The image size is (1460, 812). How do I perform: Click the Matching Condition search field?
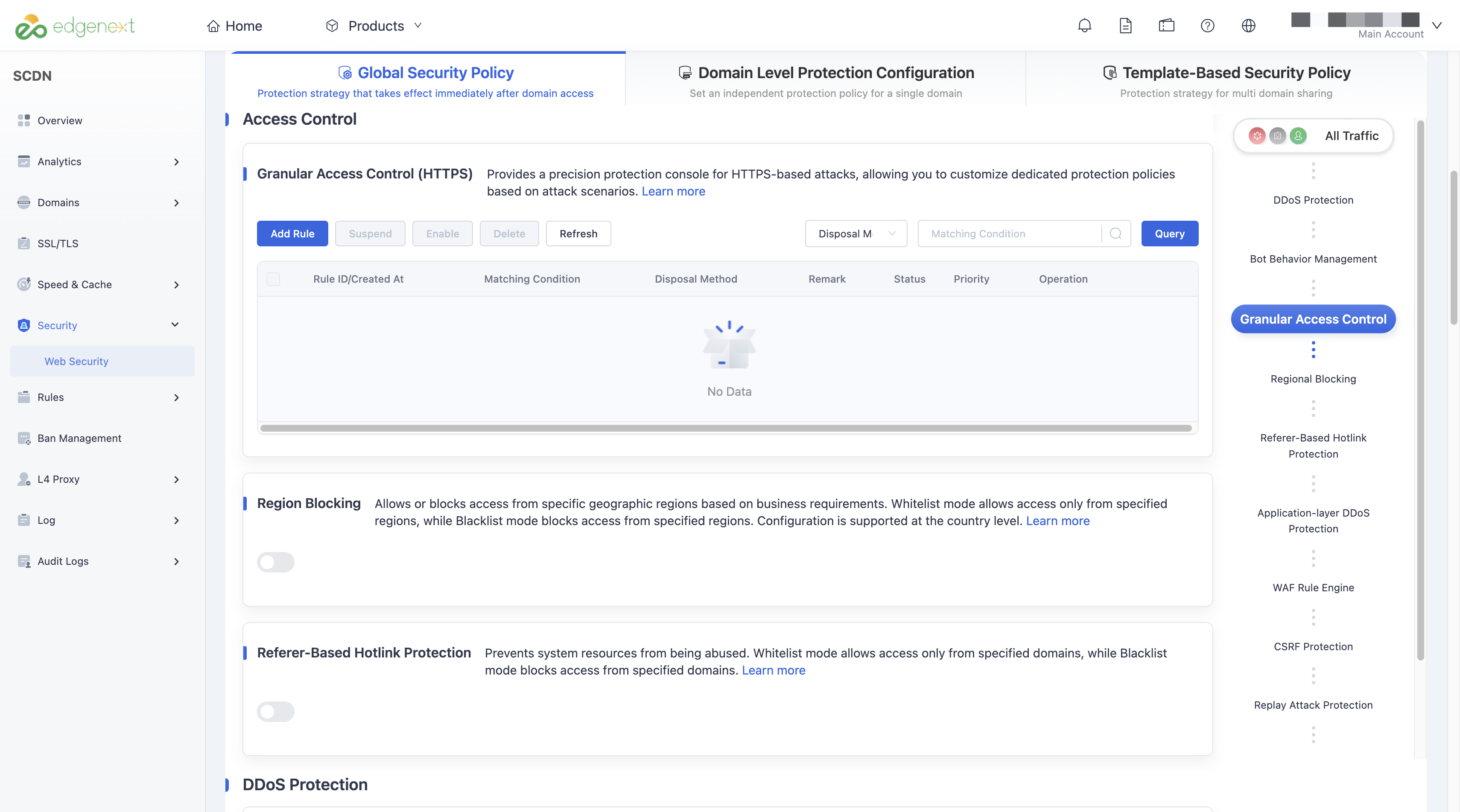click(x=1010, y=234)
